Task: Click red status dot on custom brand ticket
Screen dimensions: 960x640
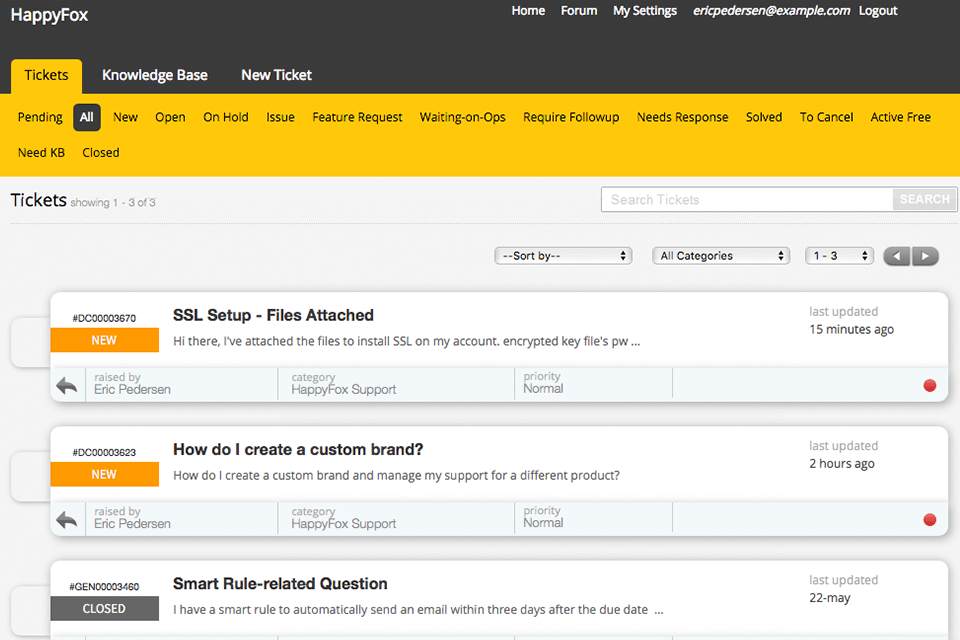Action: pyautogui.click(x=929, y=519)
